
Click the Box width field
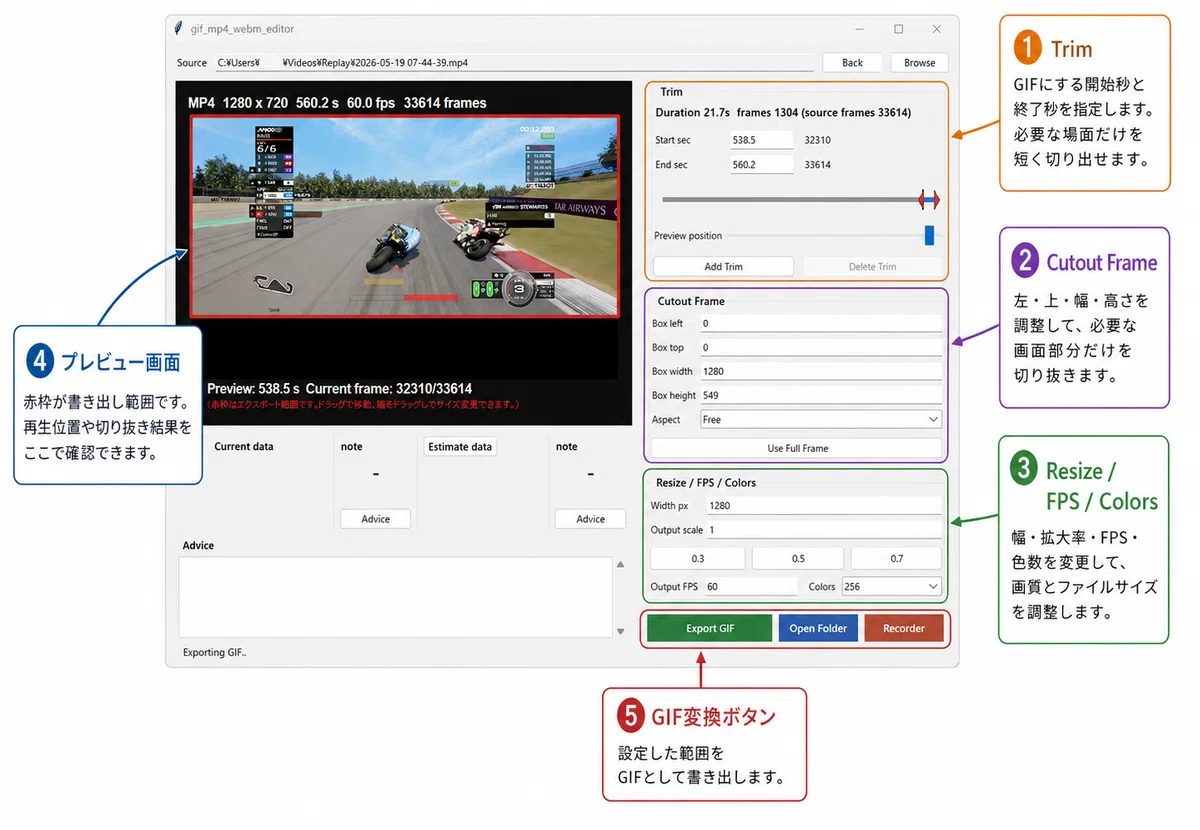(820, 372)
